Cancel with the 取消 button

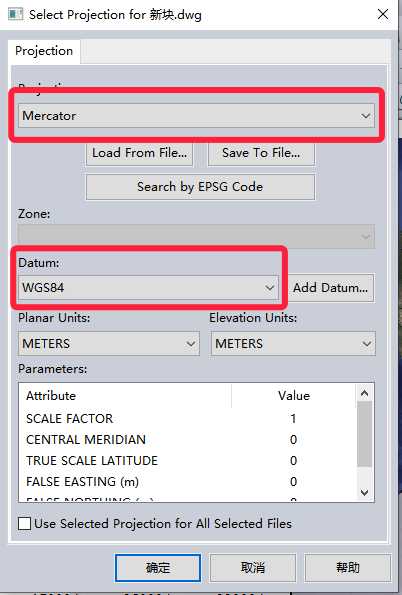(253, 568)
